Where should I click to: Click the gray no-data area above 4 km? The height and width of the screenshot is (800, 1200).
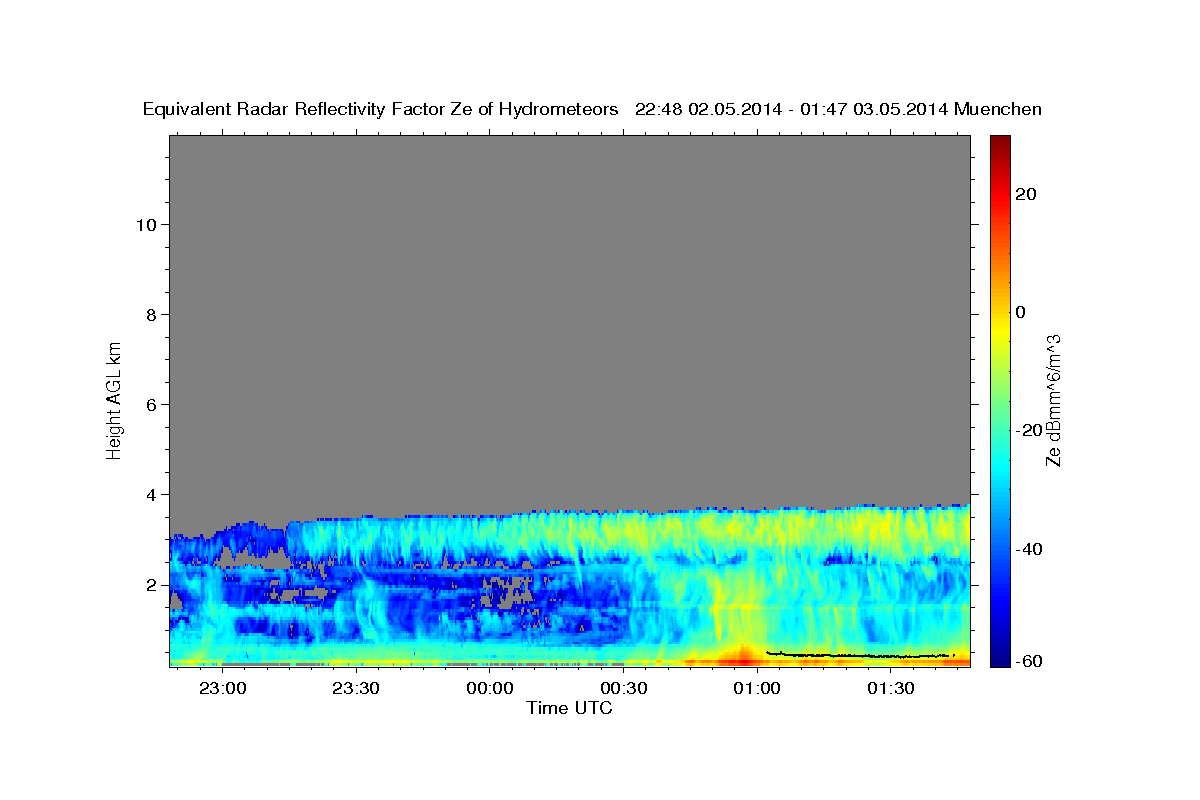[x=569, y=320]
